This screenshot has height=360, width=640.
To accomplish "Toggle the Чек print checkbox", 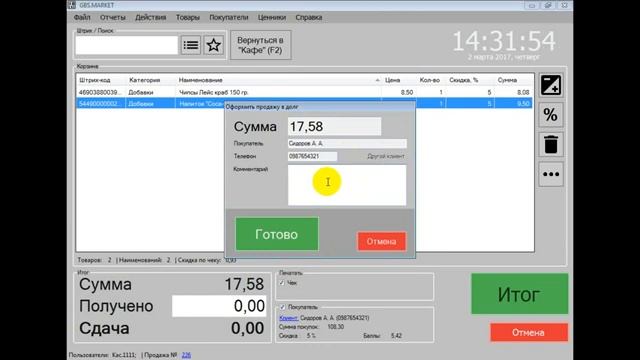I will coord(282,282).
